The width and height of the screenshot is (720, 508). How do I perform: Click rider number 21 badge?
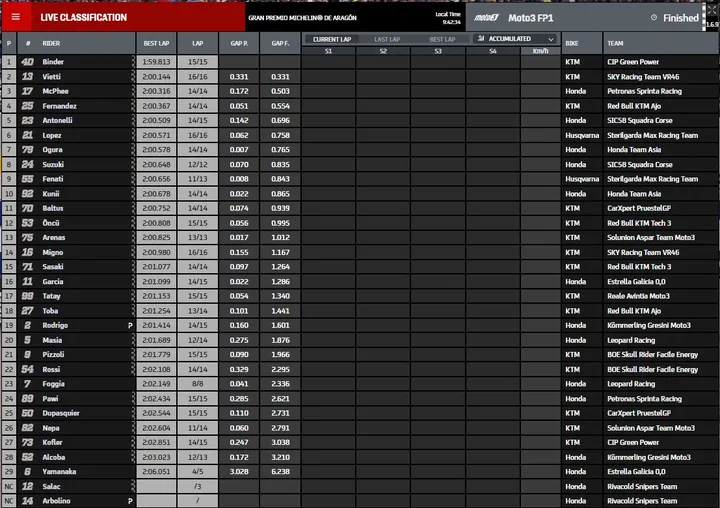[x=27, y=135]
